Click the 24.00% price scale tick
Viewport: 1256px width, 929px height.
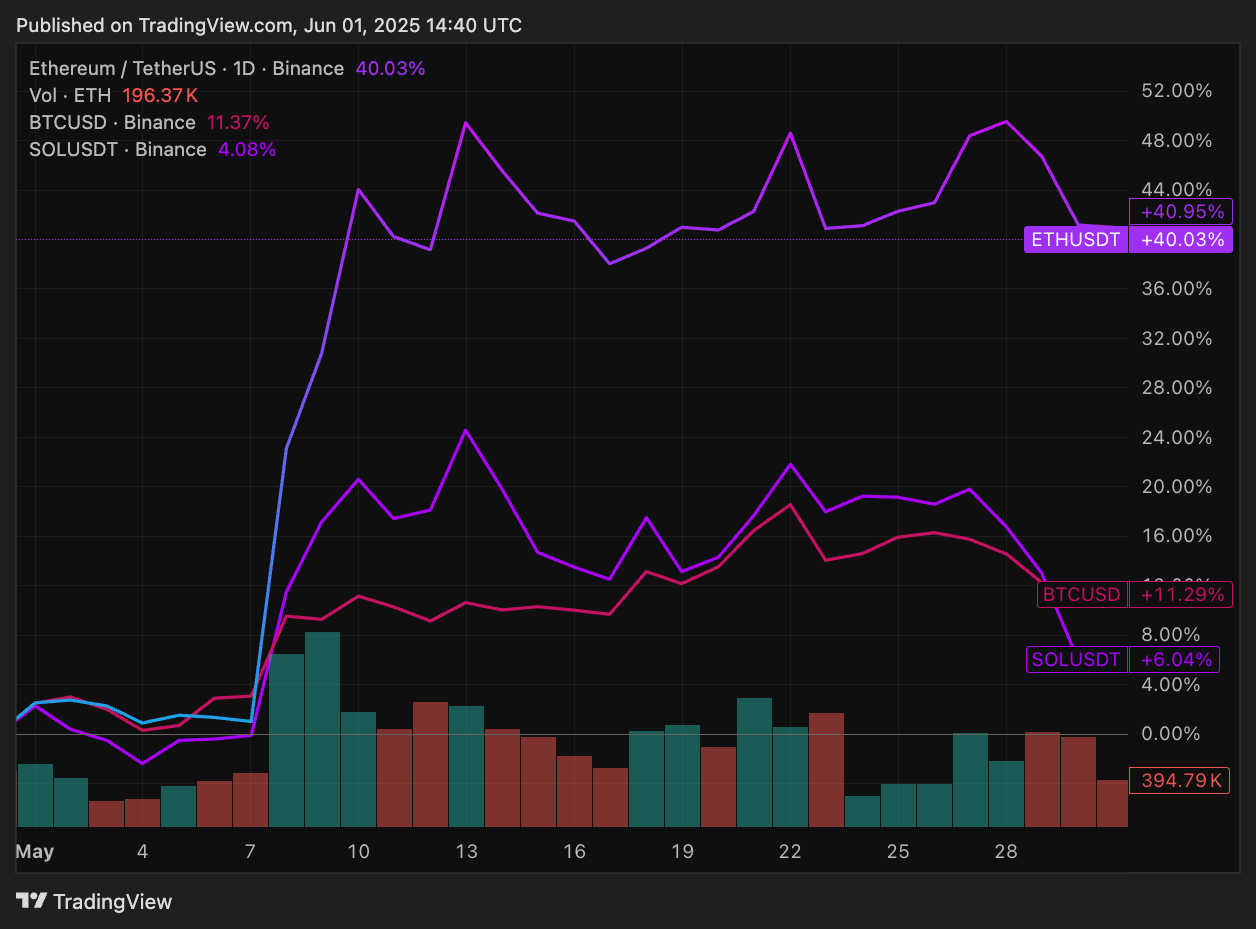[1176, 437]
